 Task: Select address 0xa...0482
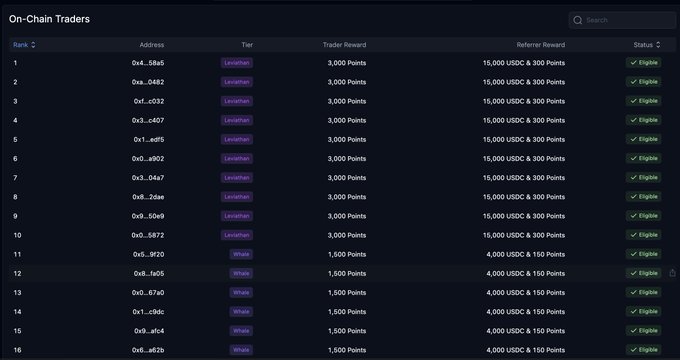(x=148, y=82)
